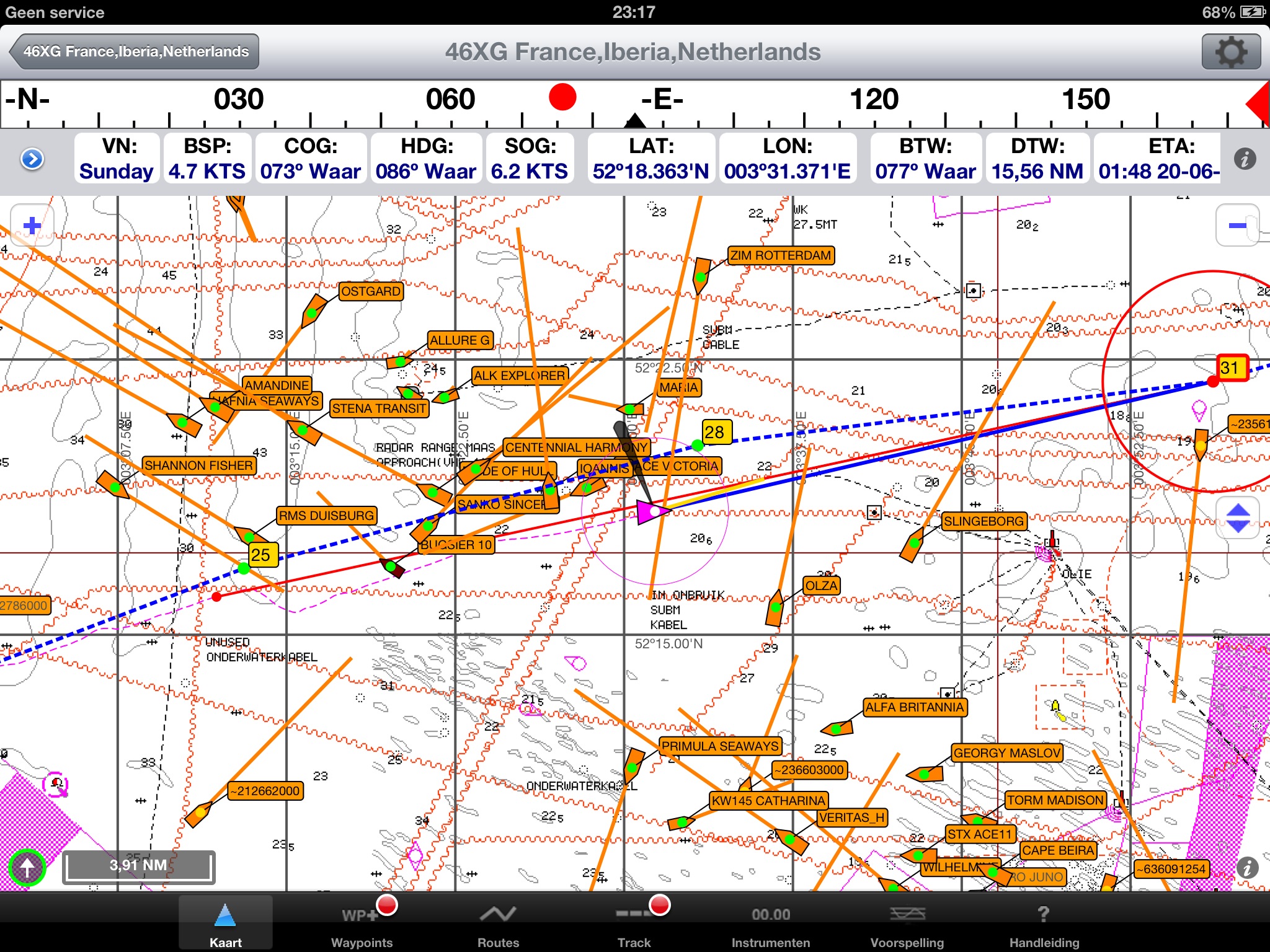Tap the CAPE BEIRA label
Image resolution: width=1270 pixels, height=952 pixels.
tap(1058, 850)
